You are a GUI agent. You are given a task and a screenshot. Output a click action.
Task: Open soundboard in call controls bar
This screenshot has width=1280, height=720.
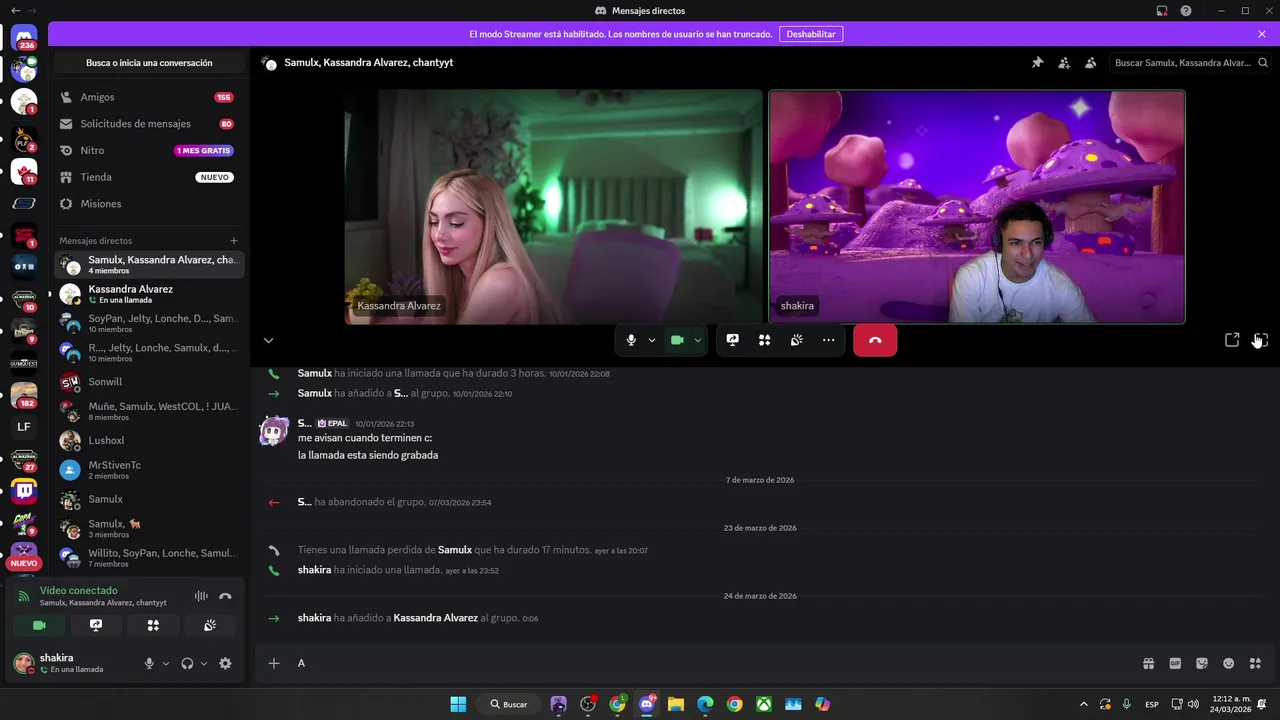[797, 340]
